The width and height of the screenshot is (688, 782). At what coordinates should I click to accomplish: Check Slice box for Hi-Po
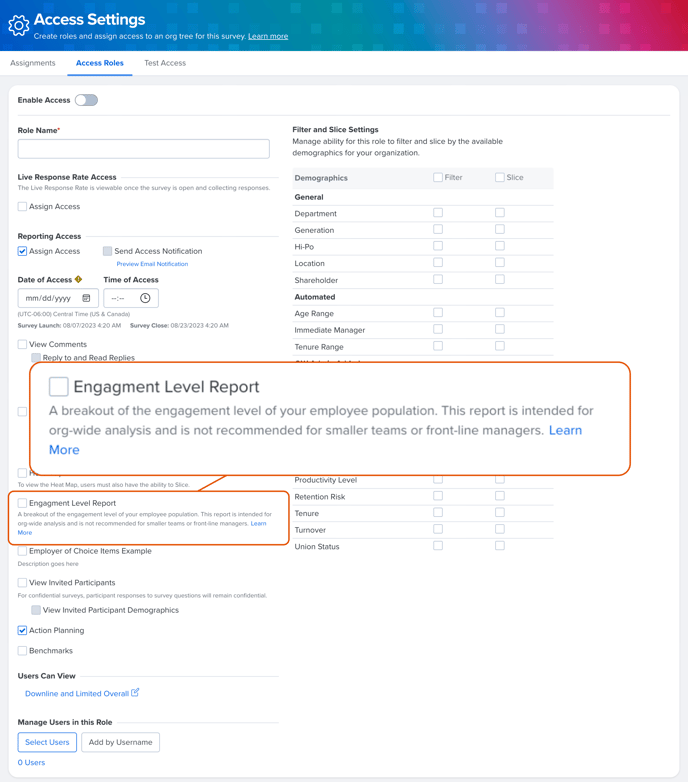tap(500, 246)
